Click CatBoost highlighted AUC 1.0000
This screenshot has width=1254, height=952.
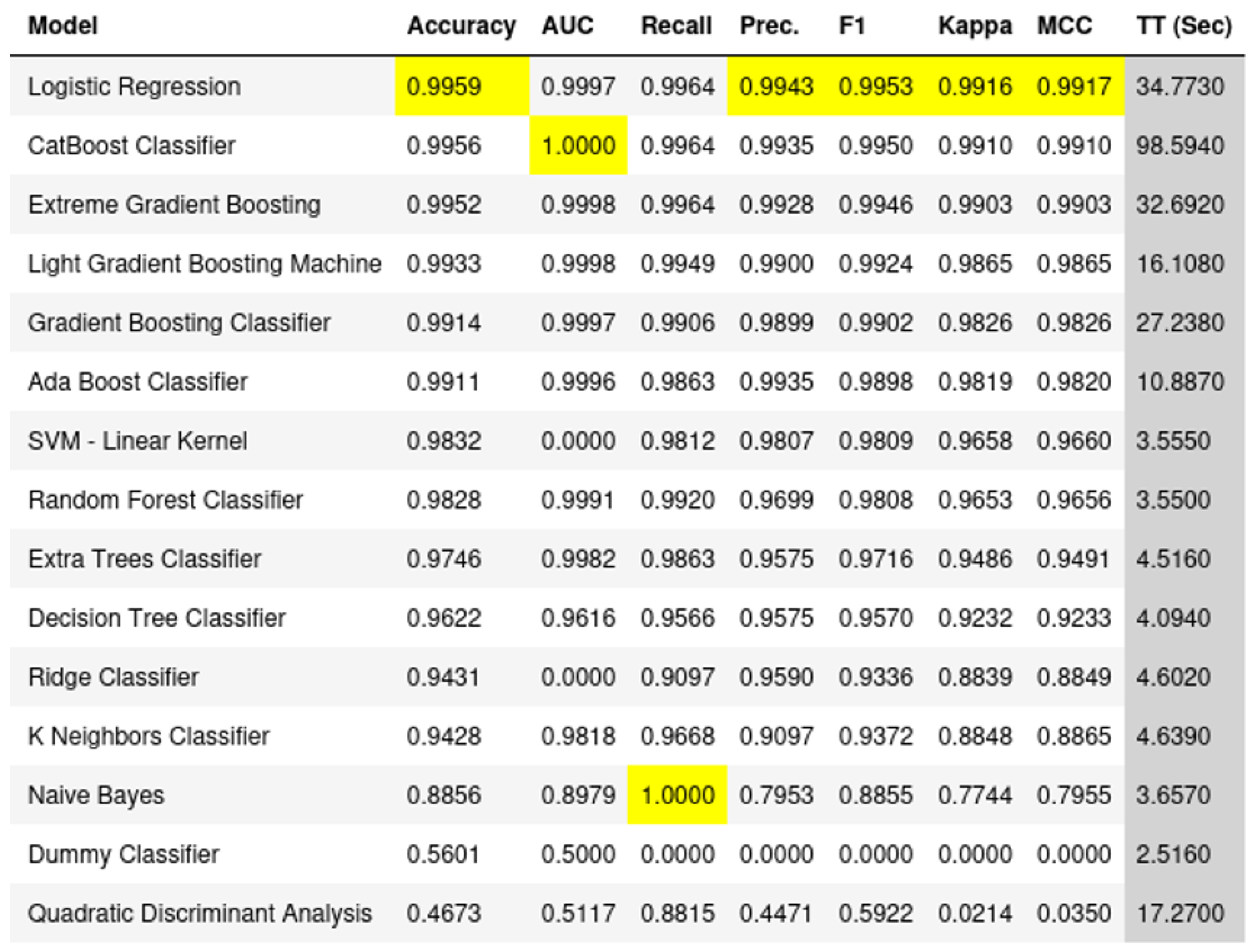(578, 146)
